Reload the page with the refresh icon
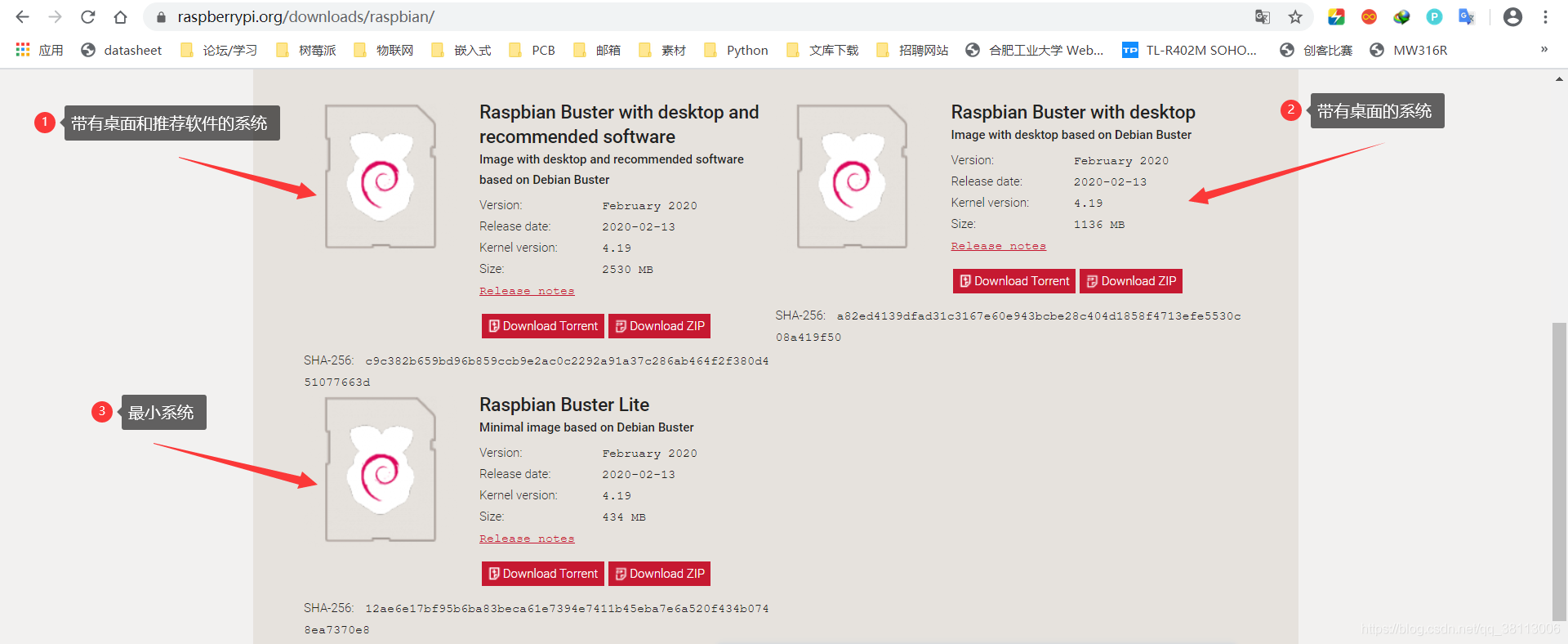The image size is (1568, 644). (x=88, y=16)
